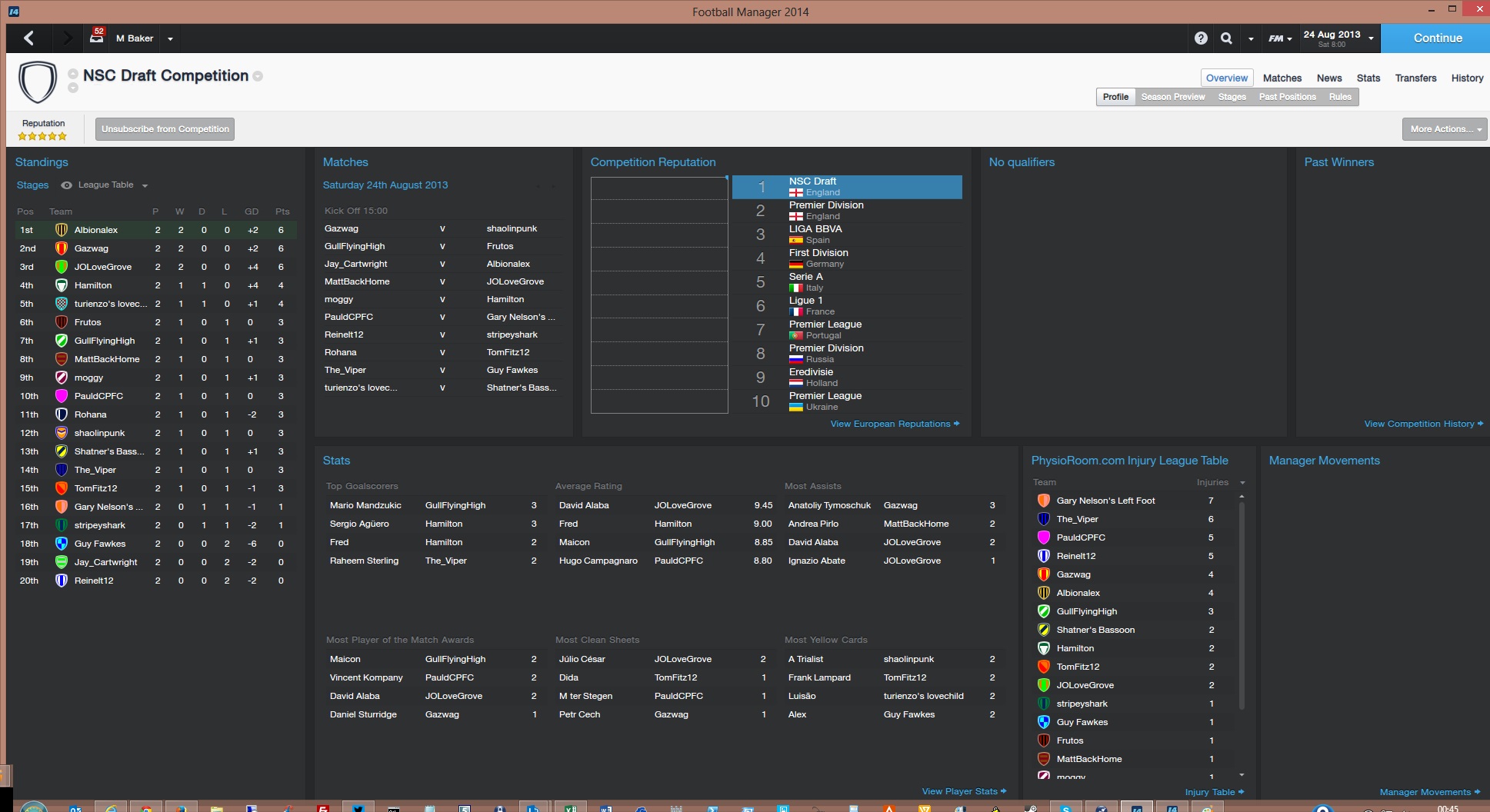The image size is (1490, 812).
Task: Open the History tab
Action: pos(1468,78)
